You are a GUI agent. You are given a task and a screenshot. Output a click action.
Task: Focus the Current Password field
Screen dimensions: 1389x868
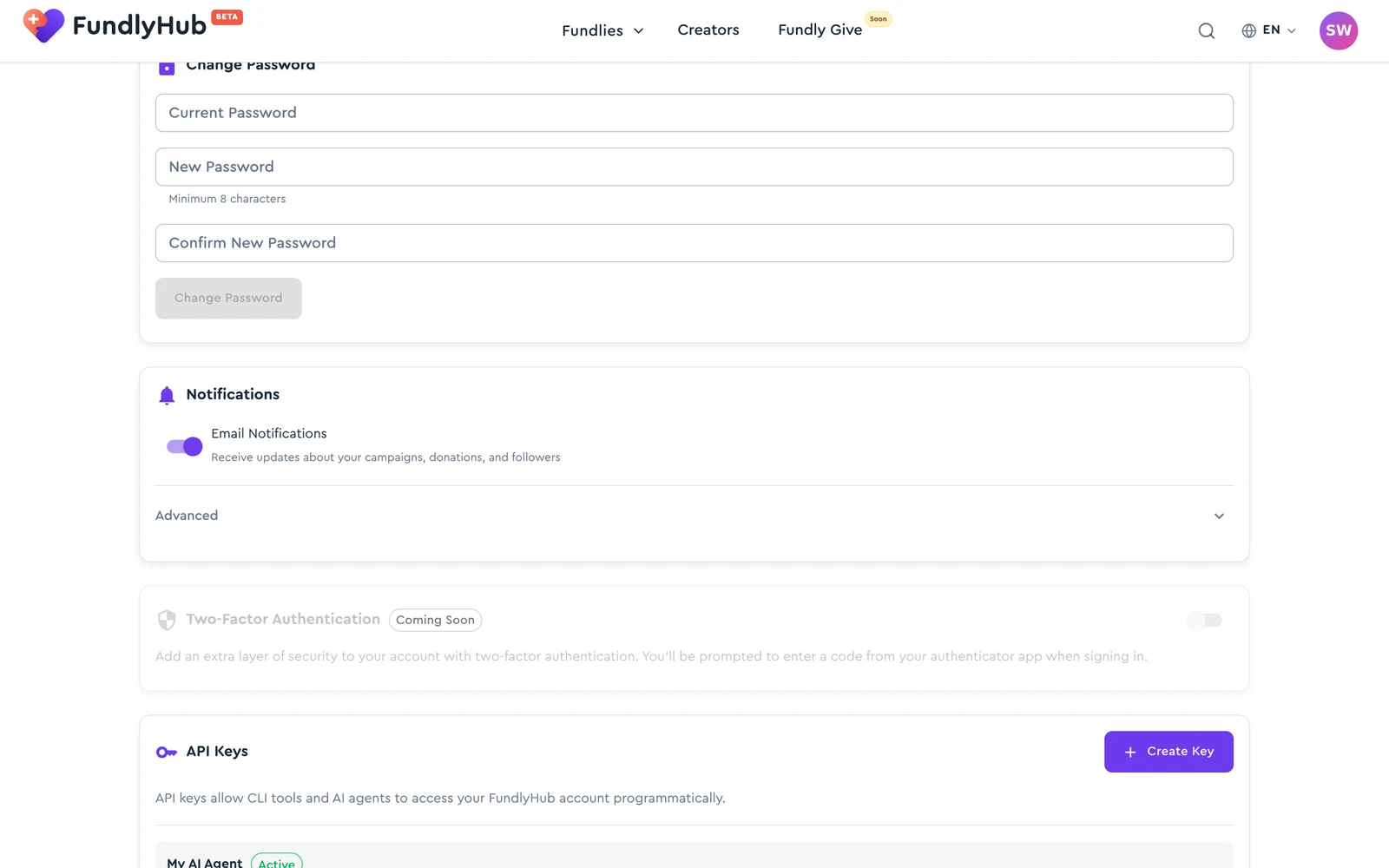pyautogui.click(x=694, y=113)
